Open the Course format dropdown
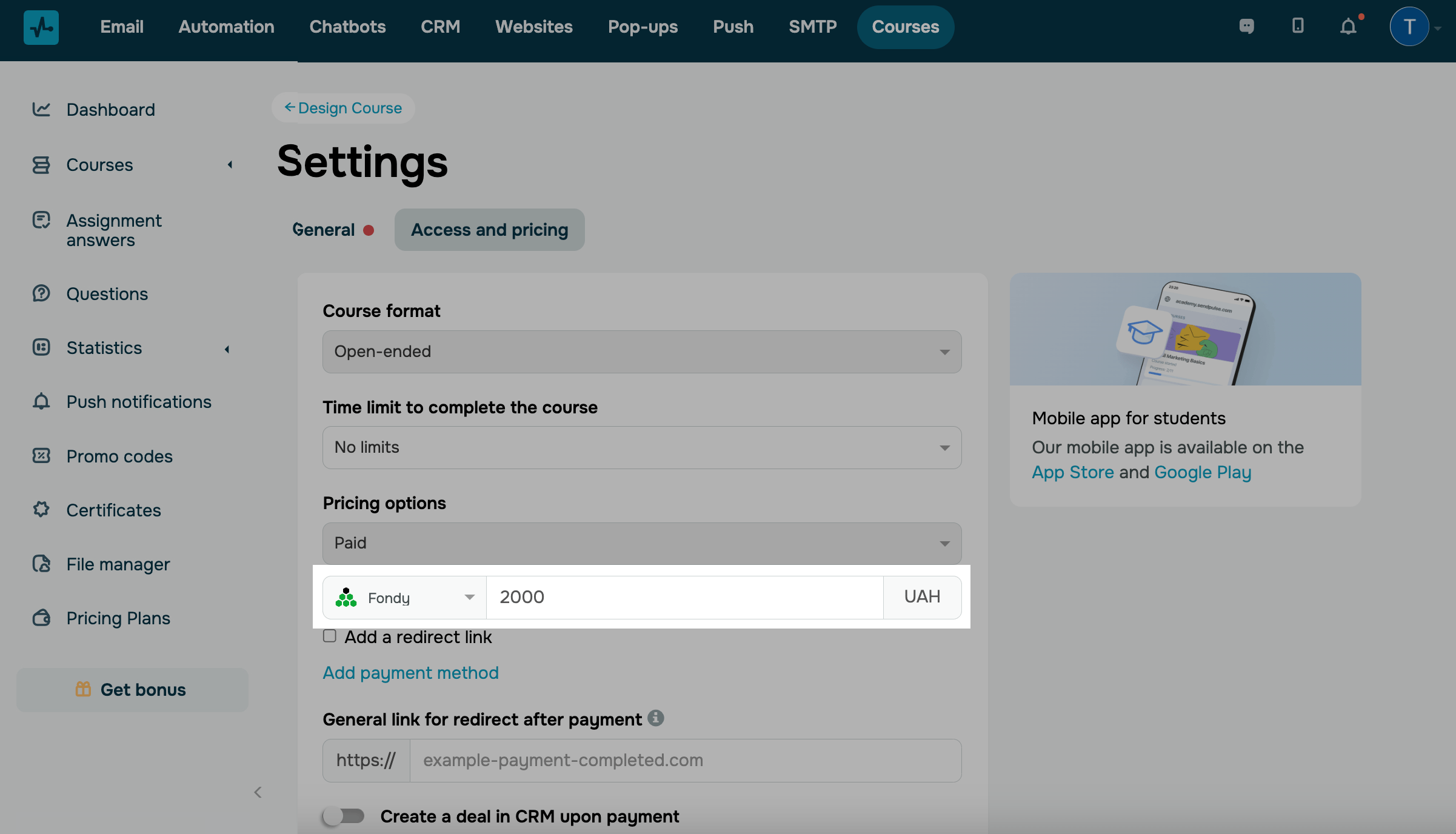Screen dimensions: 1456x834 coord(641,352)
